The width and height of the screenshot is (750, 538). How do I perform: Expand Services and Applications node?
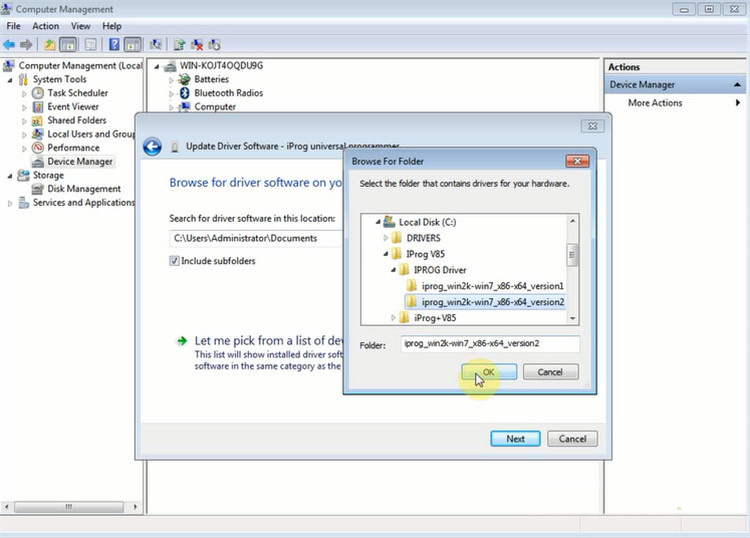[10, 203]
